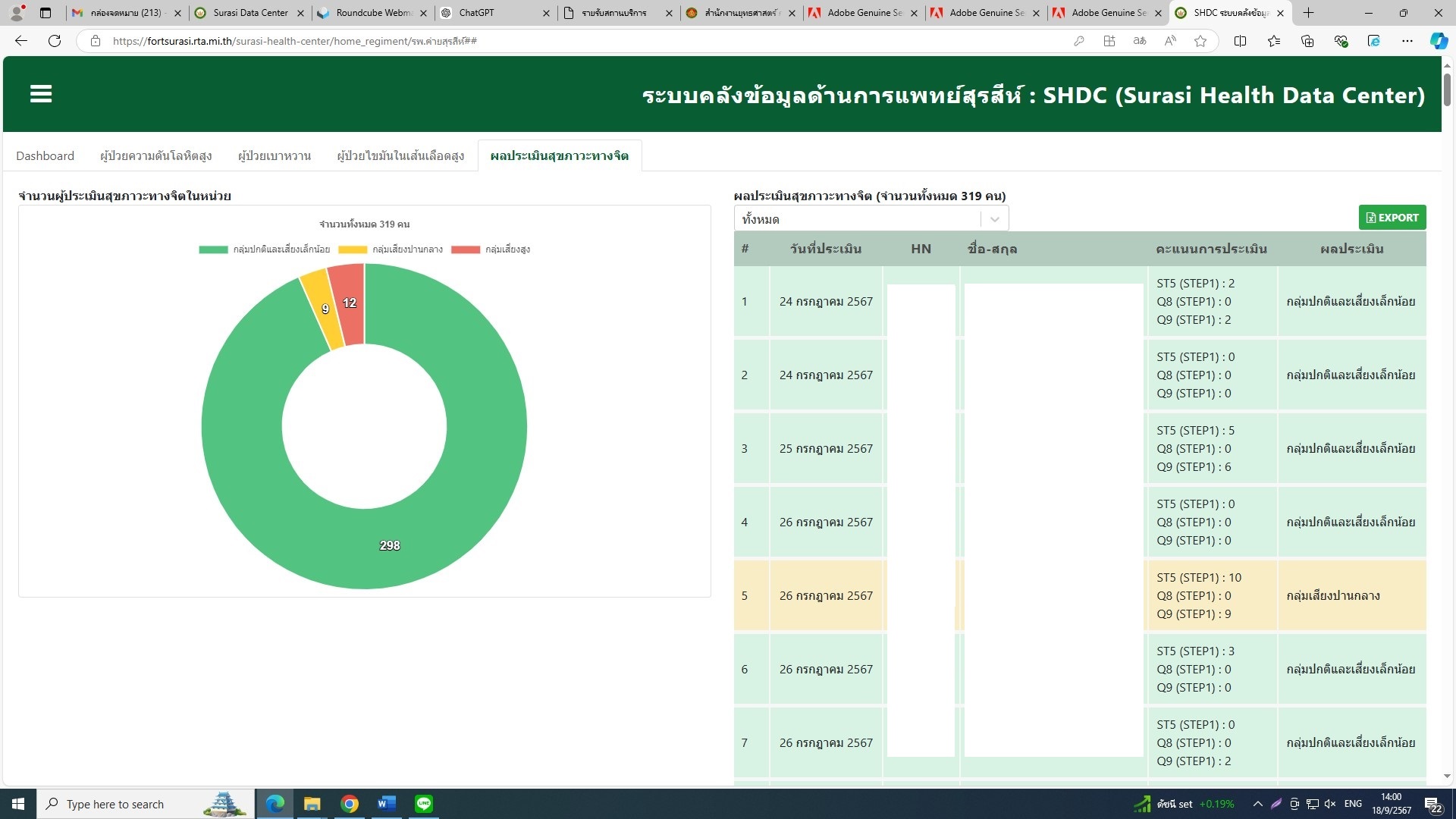The image size is (1456, 819).
Task: Open the hamburger menu icon
Action: [x=41, y=94]
